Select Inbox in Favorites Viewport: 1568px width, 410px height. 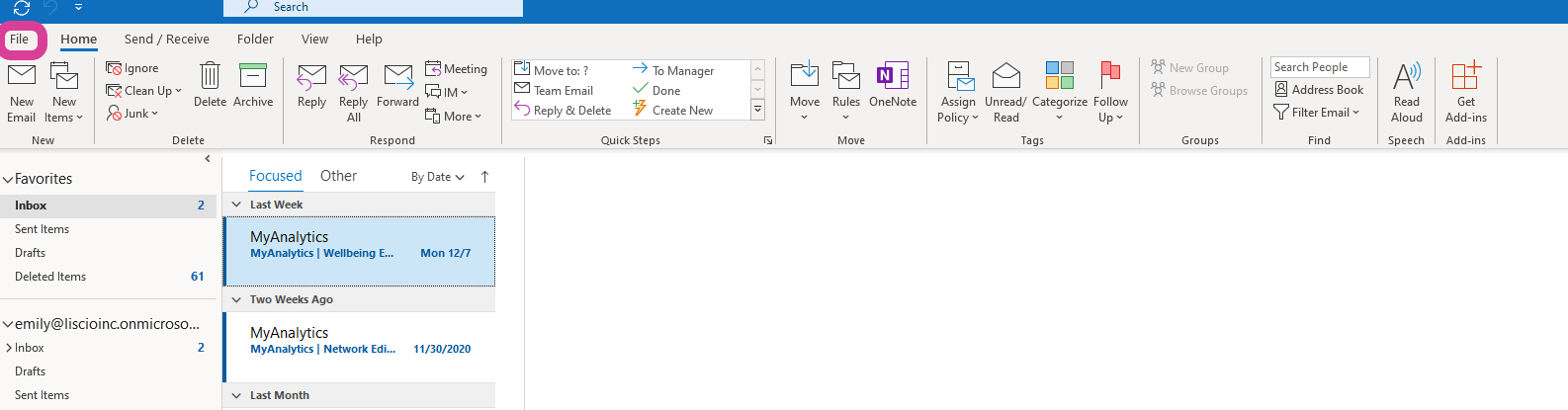[109, 205]
